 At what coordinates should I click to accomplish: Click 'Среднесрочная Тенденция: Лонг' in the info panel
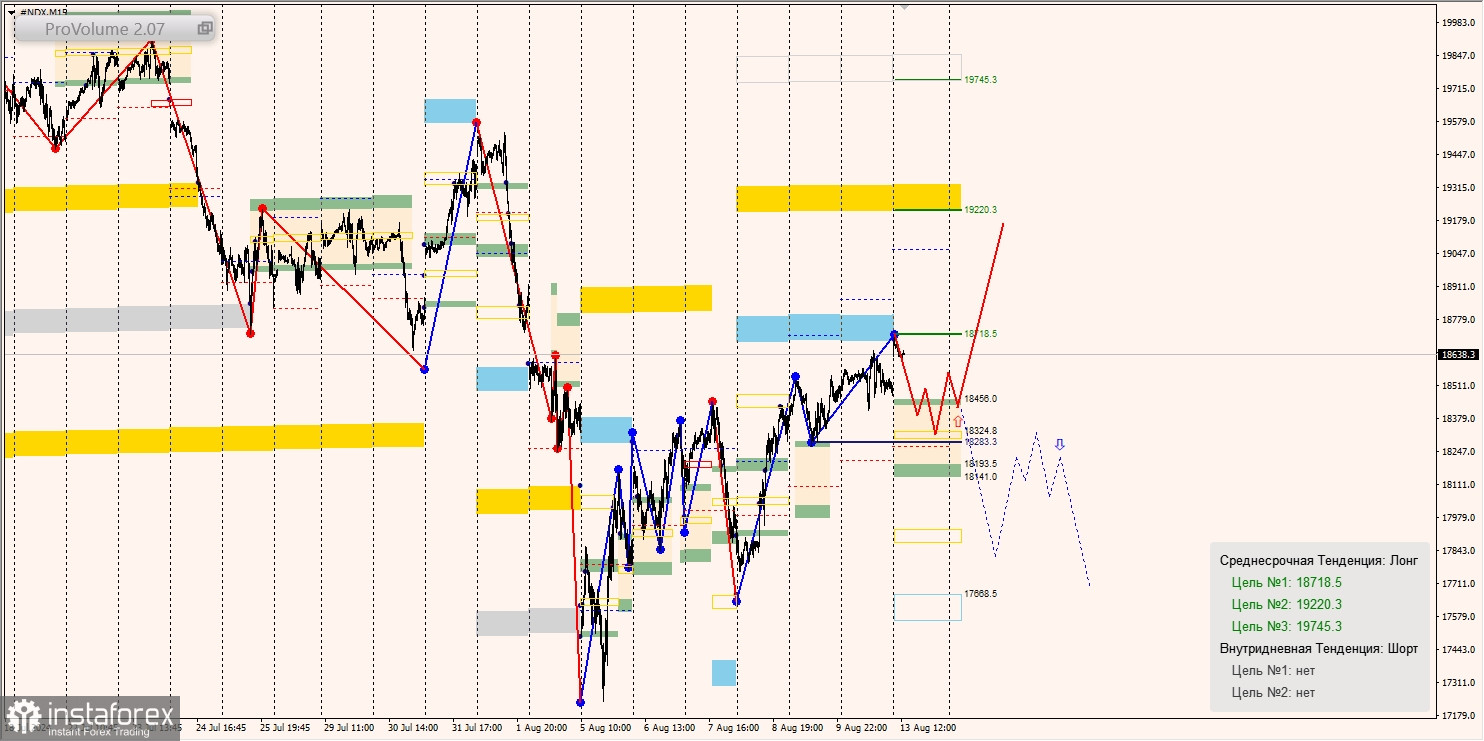pyautogui.click(x=1318, y=560)
